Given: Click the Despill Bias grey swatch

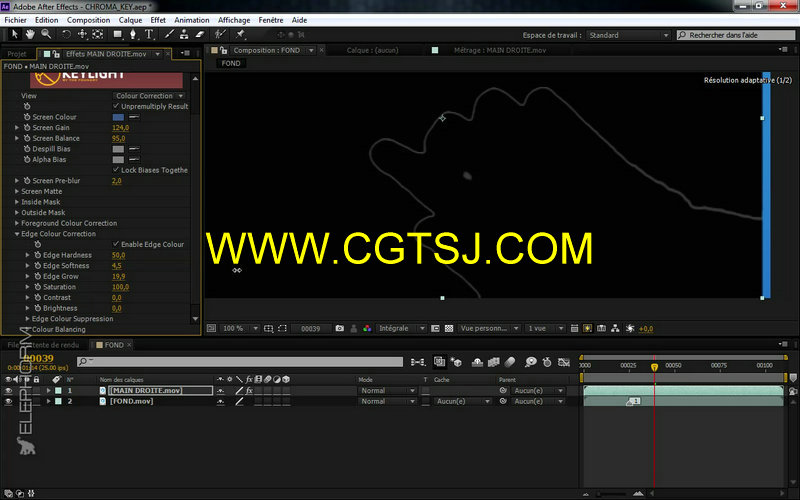Looking at the screenshot, I should (118, 149).
